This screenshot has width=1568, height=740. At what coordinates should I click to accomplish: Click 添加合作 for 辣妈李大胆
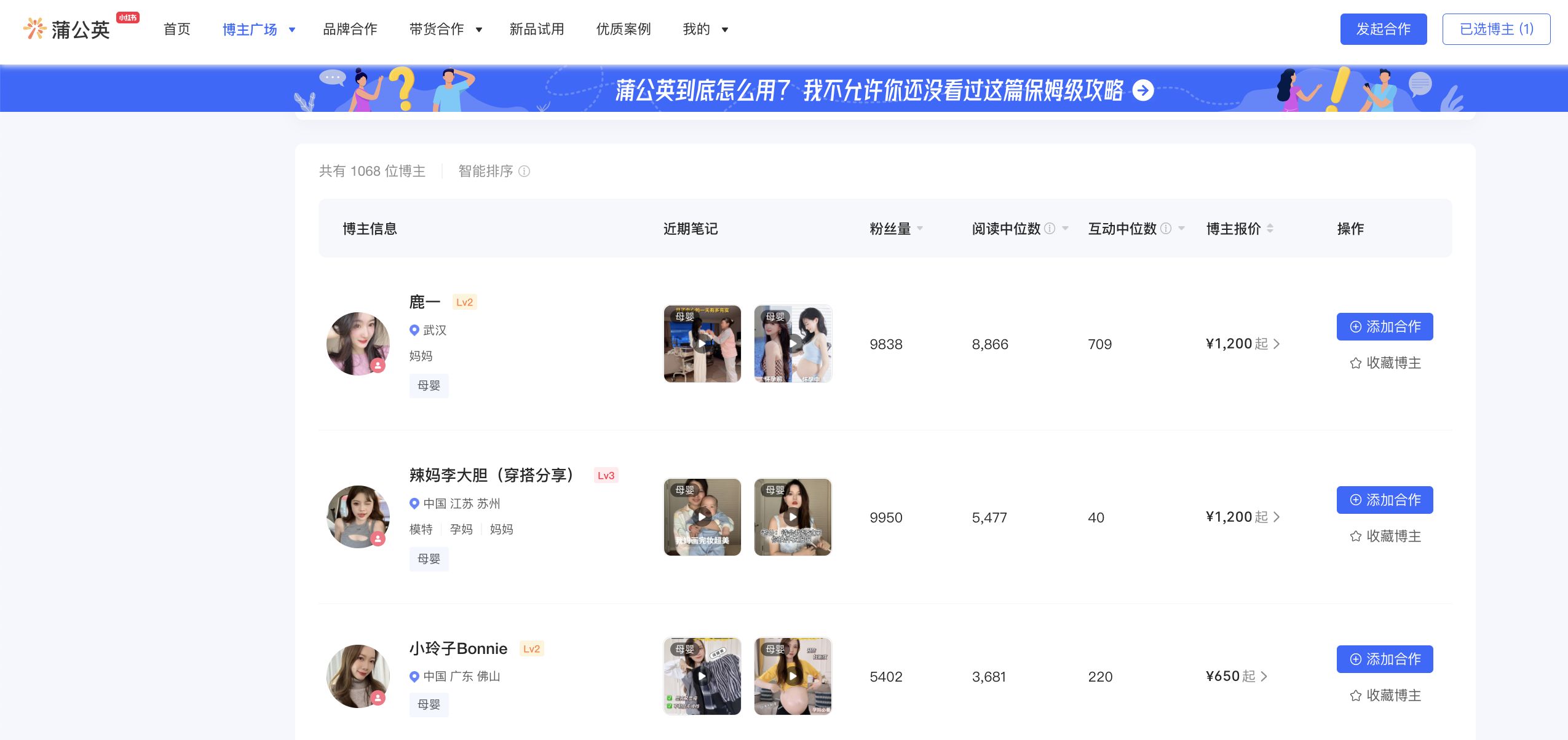click(1384, 500)
